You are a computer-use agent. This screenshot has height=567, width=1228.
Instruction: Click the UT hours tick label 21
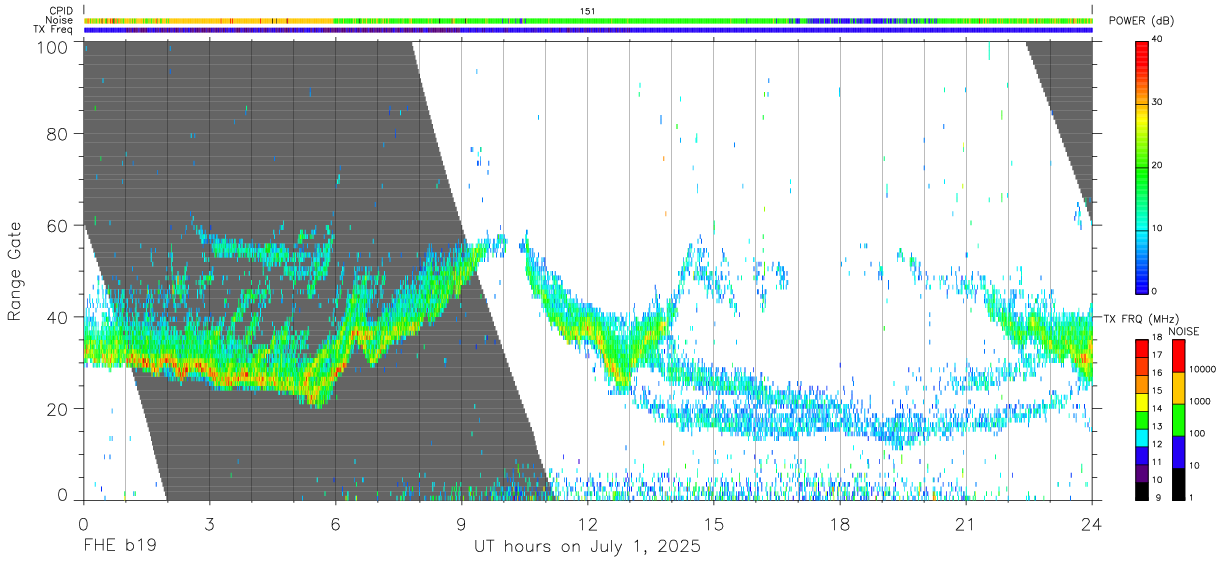[965, 524]
